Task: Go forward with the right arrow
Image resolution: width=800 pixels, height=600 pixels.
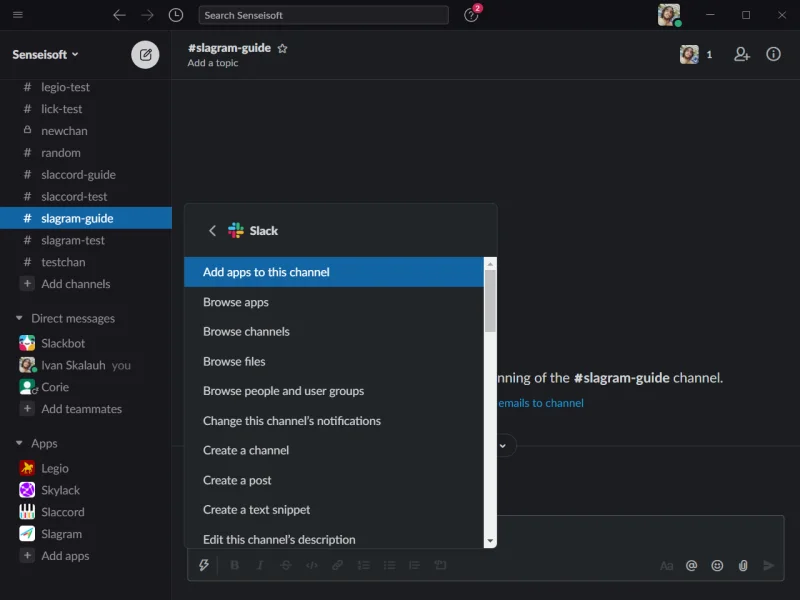Action: [147, 15]
